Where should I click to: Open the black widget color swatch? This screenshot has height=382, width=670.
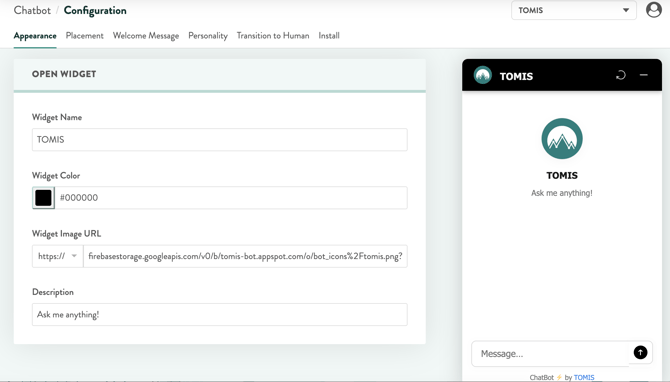point(44,198)
